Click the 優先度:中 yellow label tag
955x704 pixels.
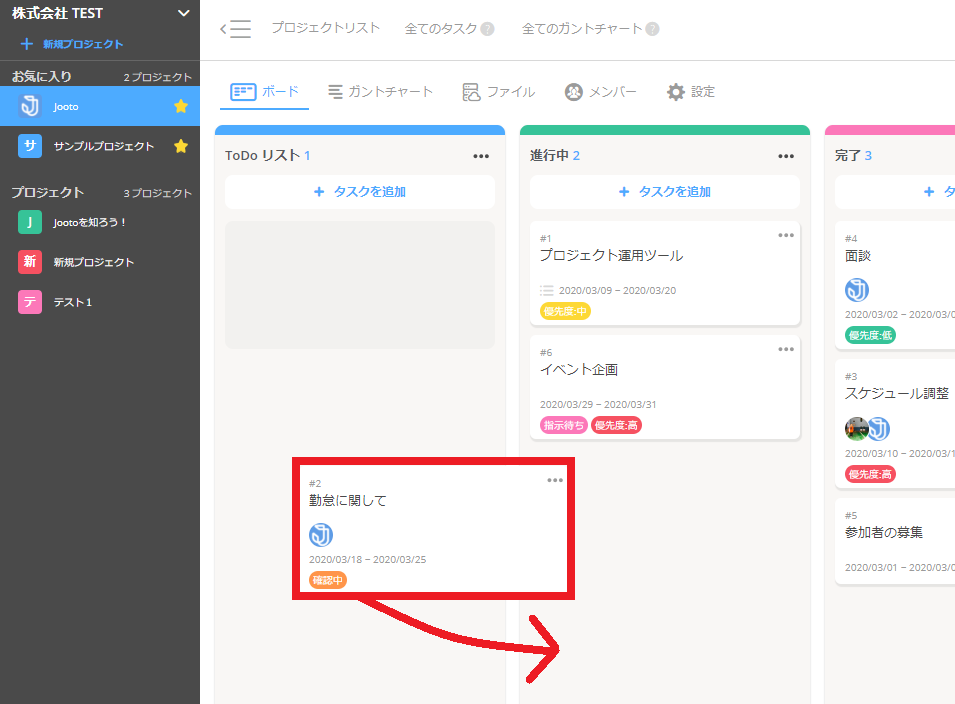(565, 311)
